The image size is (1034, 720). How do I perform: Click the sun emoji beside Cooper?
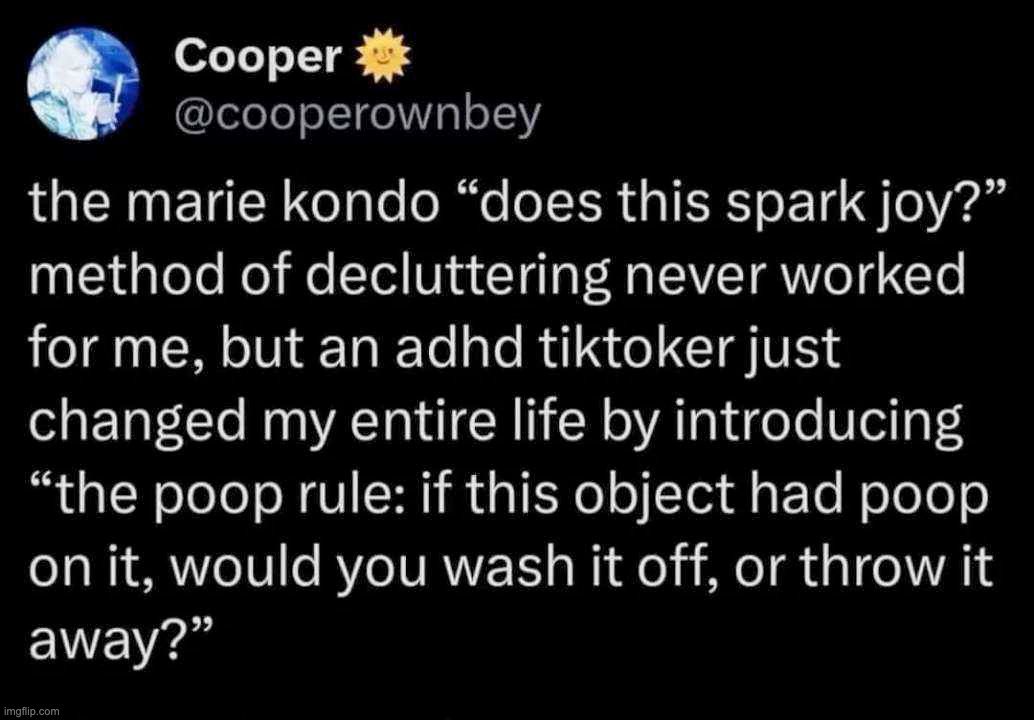382,55
